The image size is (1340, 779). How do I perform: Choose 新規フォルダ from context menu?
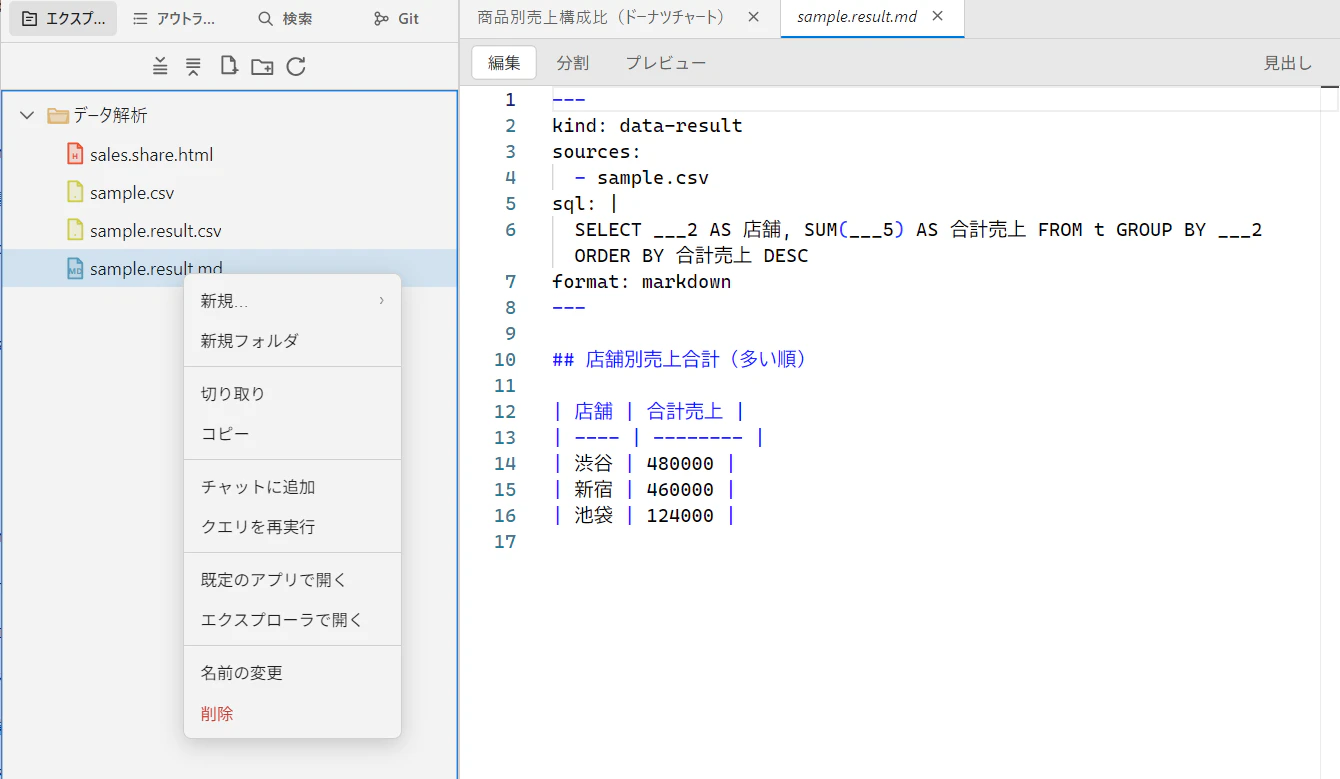(x=292, y=341)
